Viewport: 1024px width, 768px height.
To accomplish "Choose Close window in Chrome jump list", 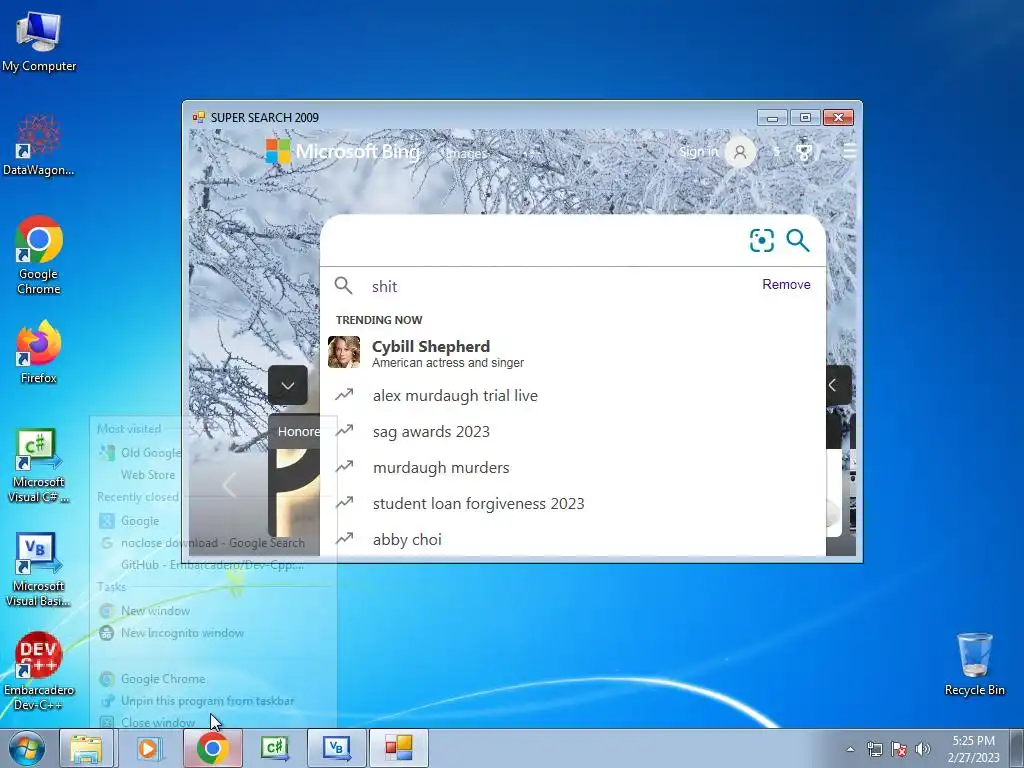I will pos(213,722).
